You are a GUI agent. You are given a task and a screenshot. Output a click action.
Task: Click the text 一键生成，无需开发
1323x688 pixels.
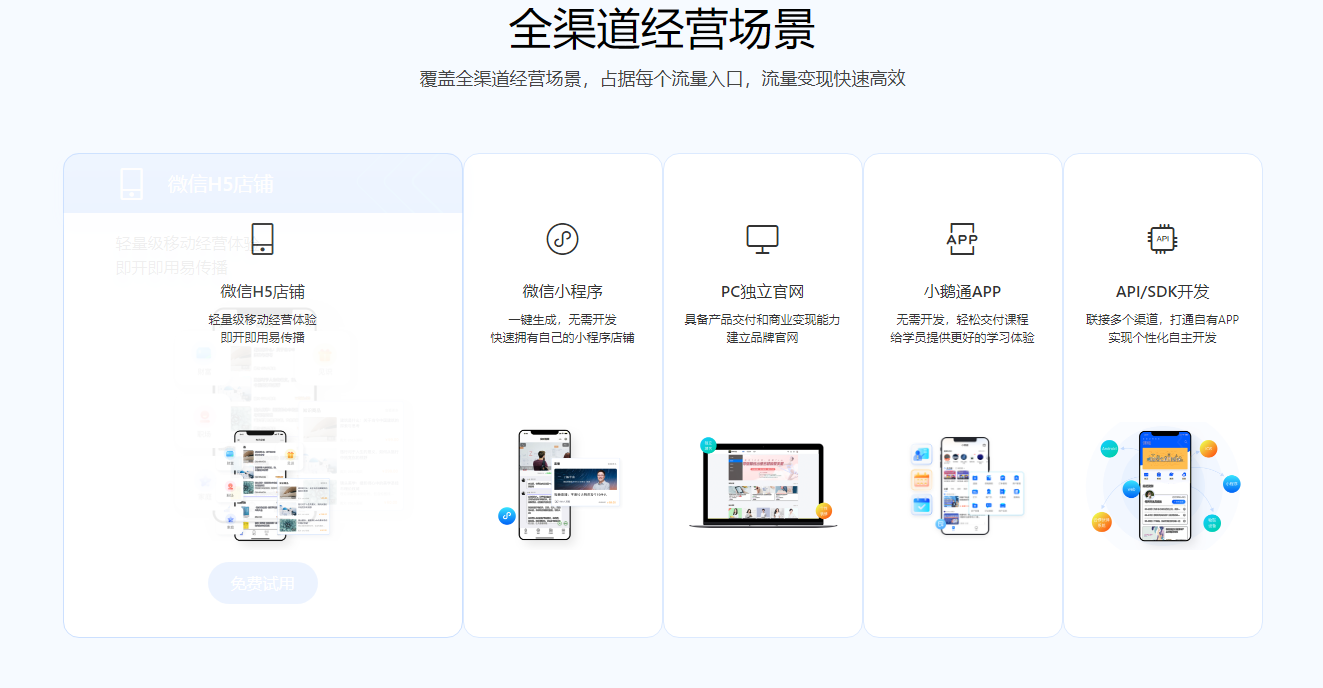pyautogui.click(x=563, y=320)
